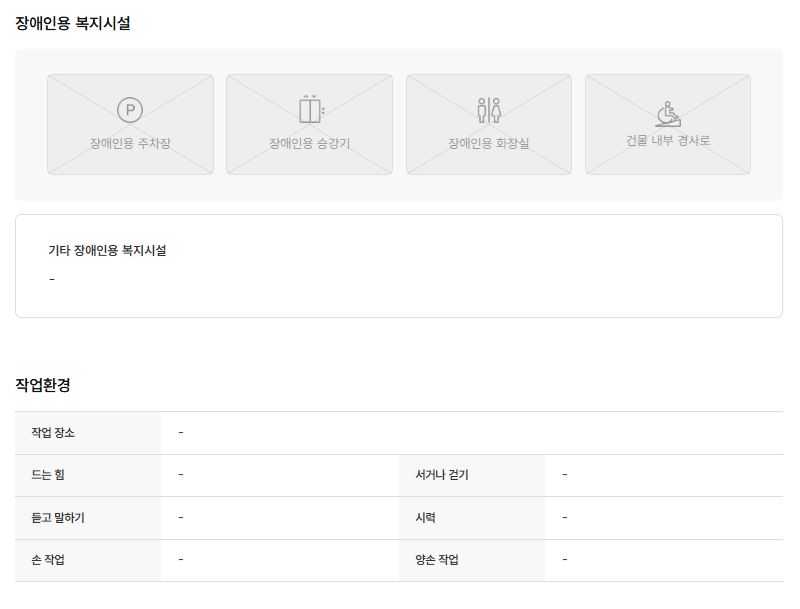Click the 양손 작업 row label
Viewport: 800px width, 609px height.
click(437, 560)
